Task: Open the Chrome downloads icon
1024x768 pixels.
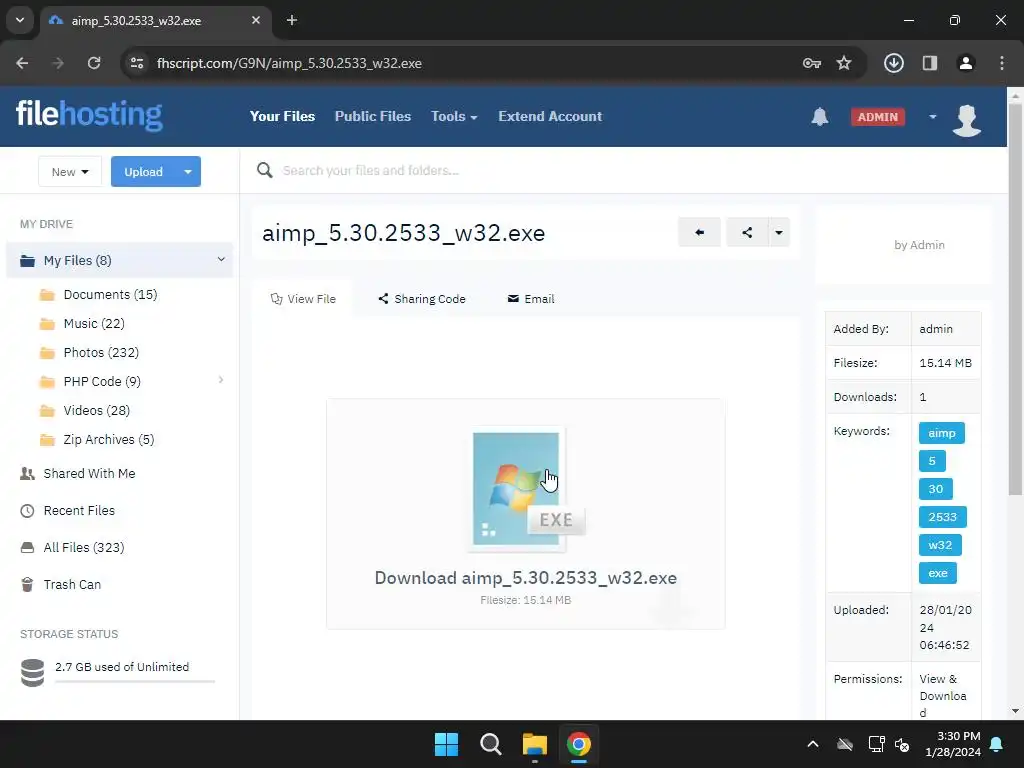Action: pos(893,63)
